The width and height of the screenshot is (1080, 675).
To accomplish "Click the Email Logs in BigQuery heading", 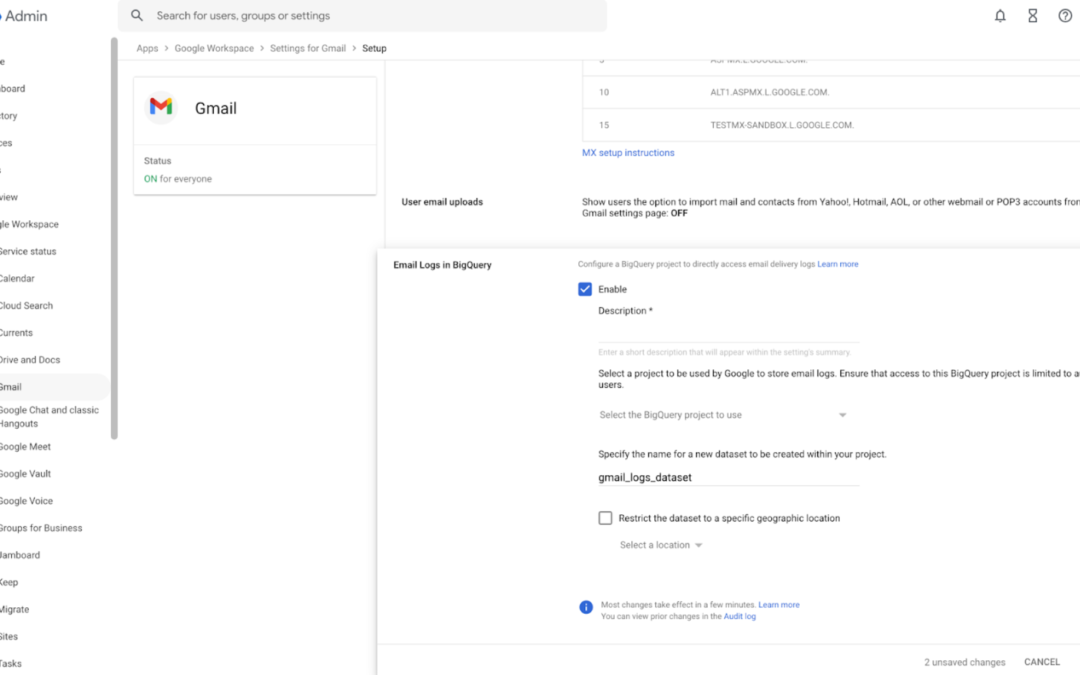I will coord(442,264).
